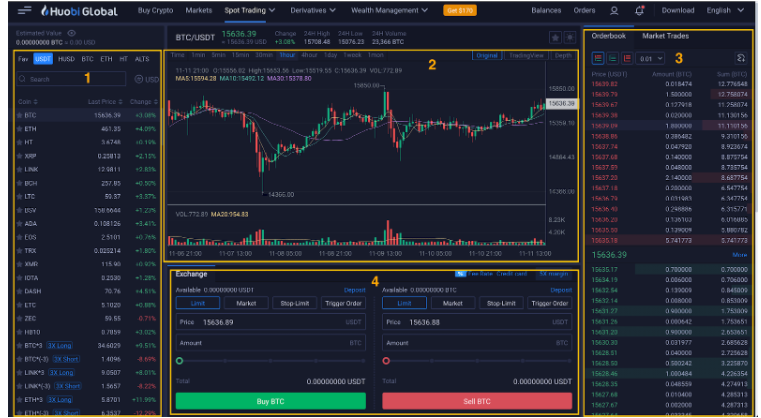Add BTC/USDT pair to favorites star button

pyautogui.click(x=555, y=37)
